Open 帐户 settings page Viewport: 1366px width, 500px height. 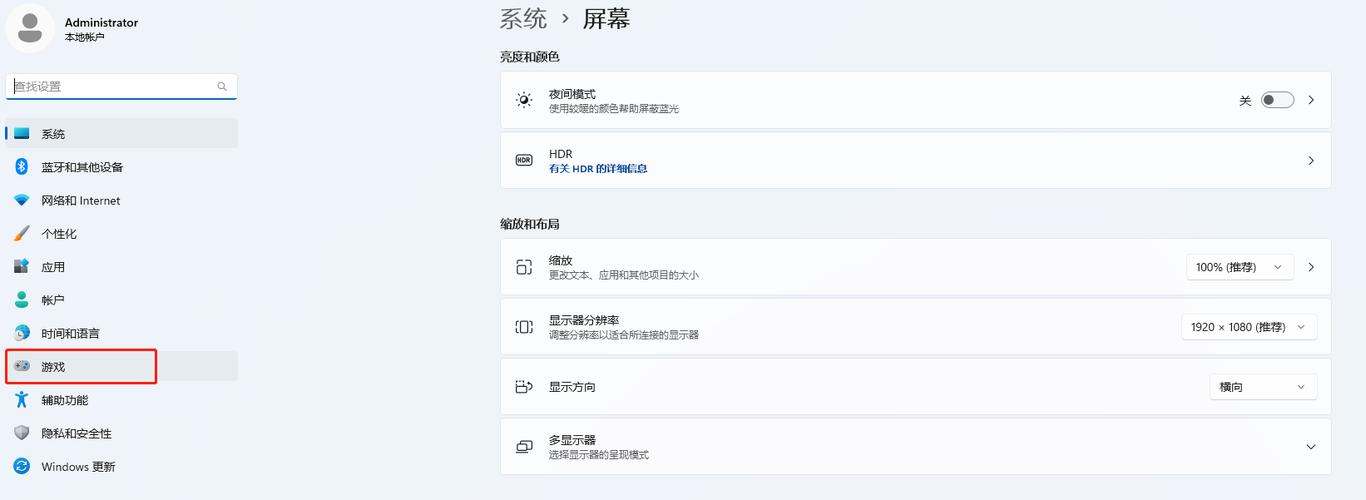click(x=122, y=300)
